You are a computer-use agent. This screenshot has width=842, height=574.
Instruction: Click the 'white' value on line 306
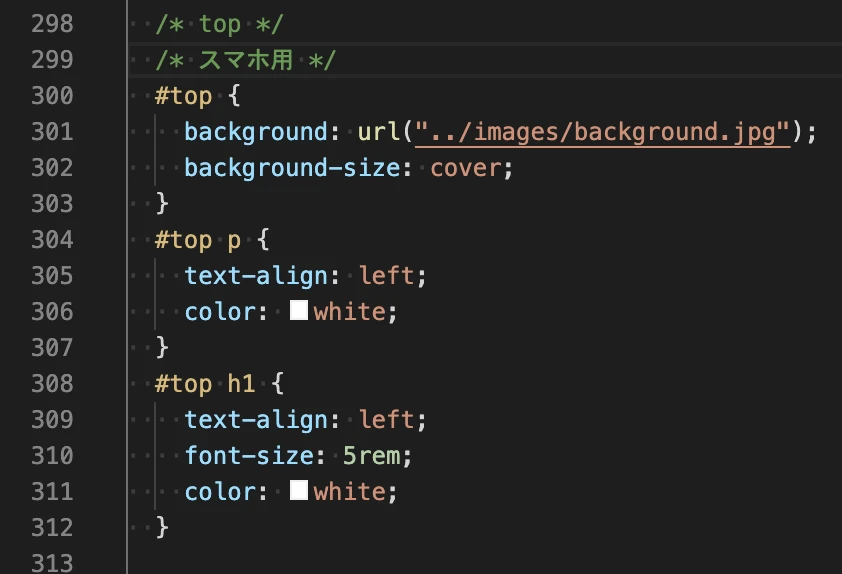(350, 311)
